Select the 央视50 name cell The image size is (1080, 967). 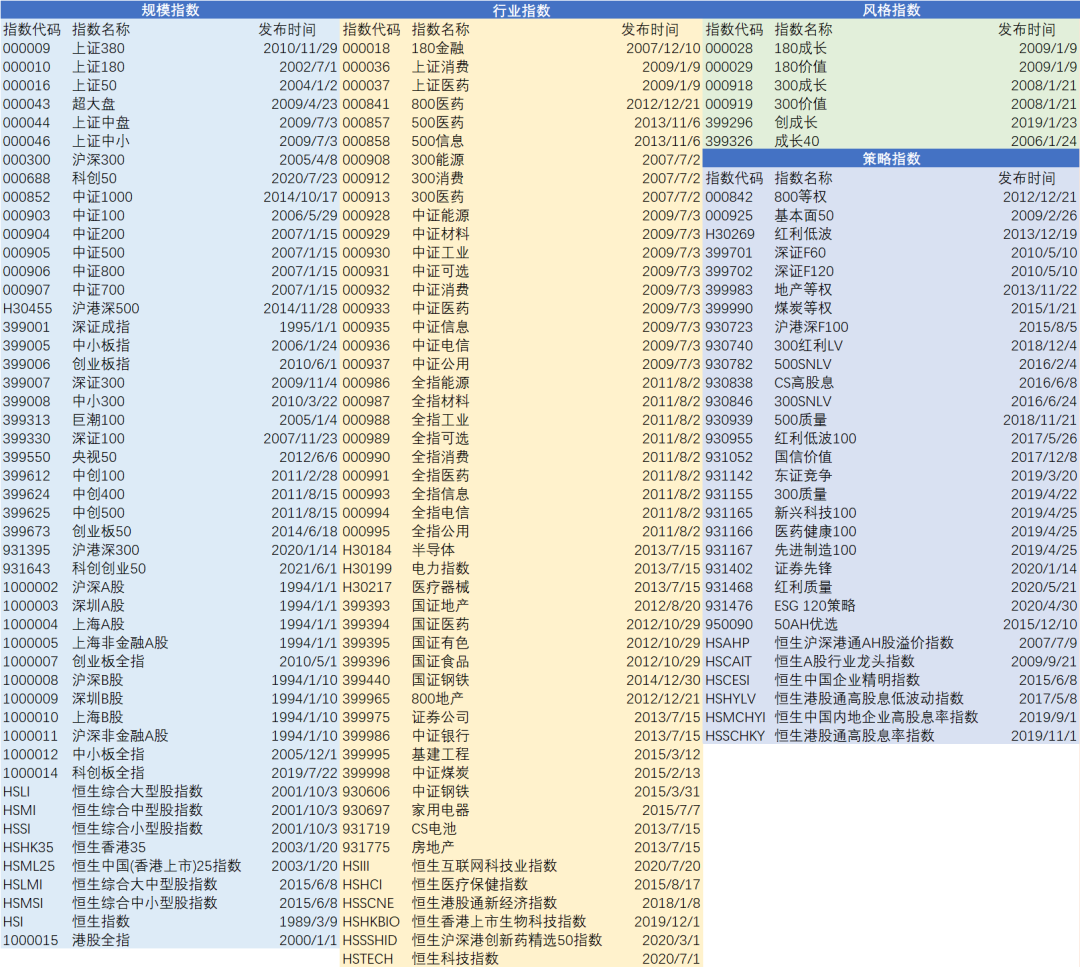pos(94,457)
